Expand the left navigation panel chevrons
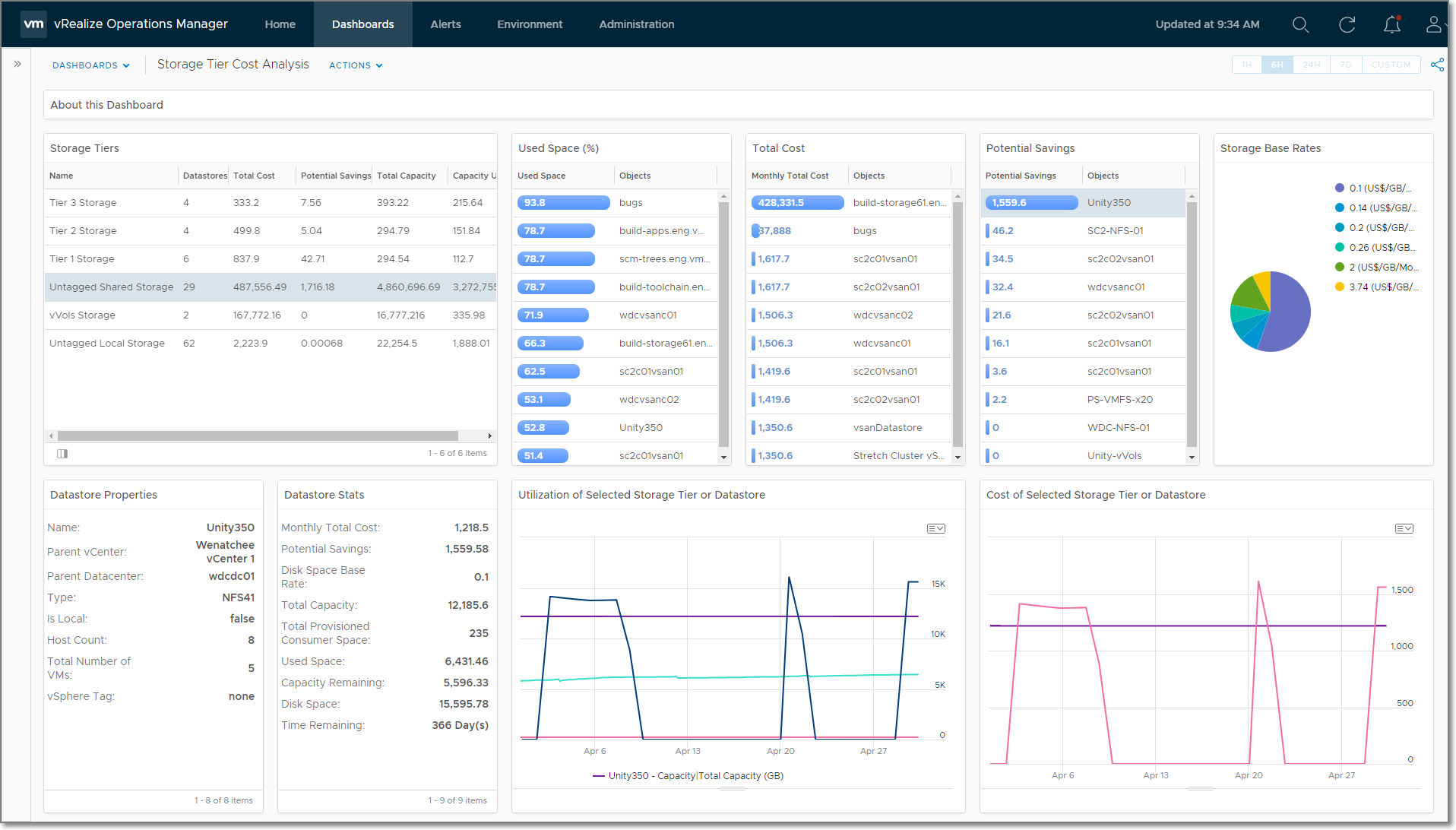Viewport: 1456px width, 830px height. coord(17,64)
